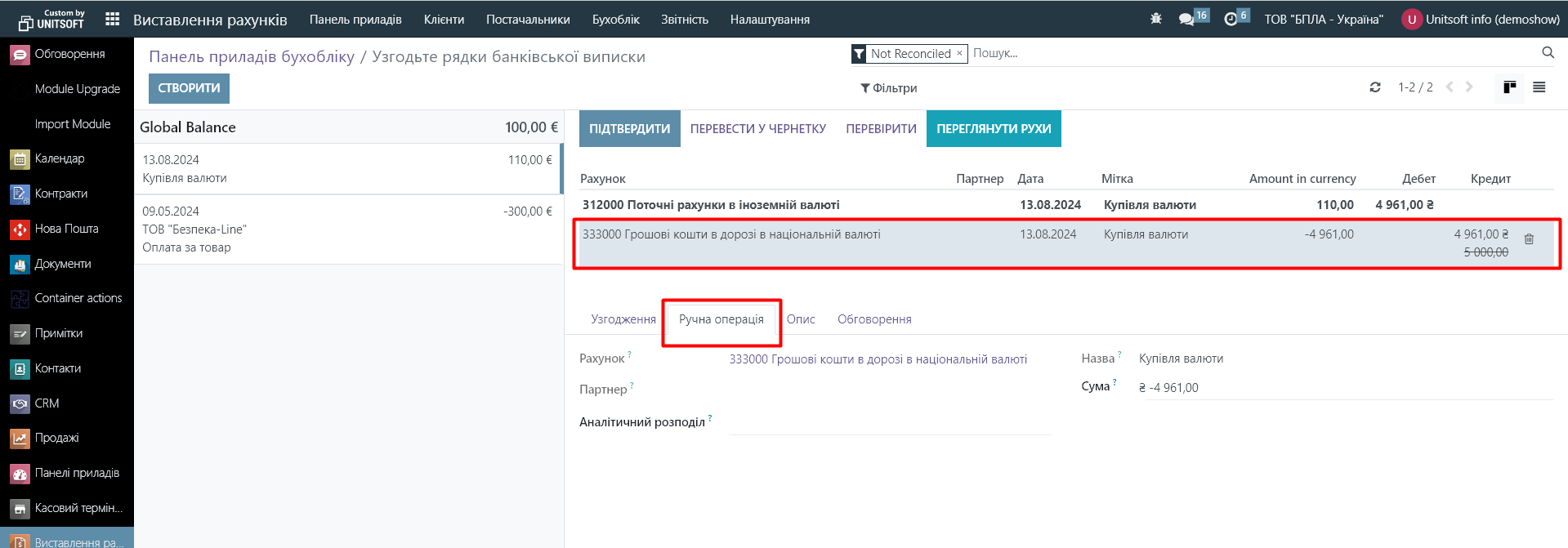The image size is (1568, 548).
Task: Go to next page arrow
Action: coord(1469,87)
